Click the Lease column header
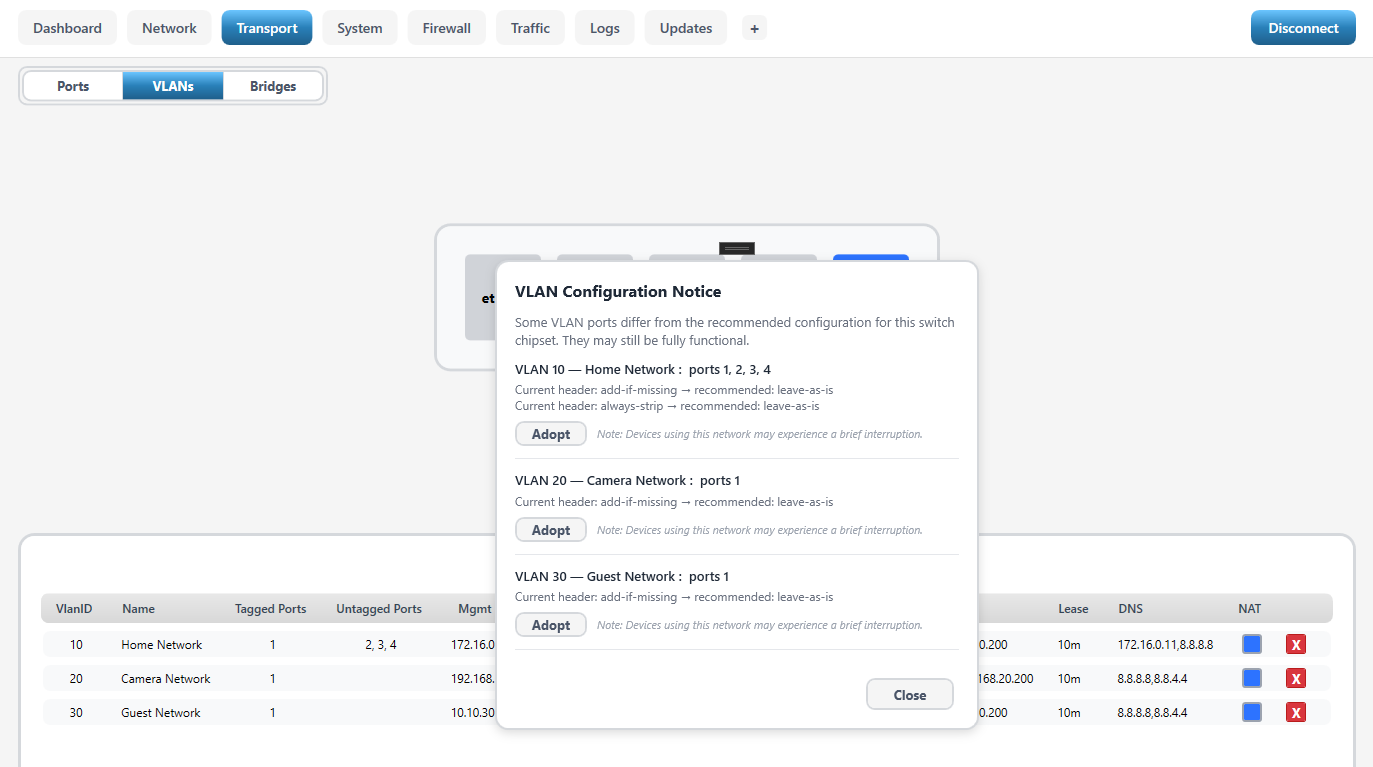 [1073, 609]
